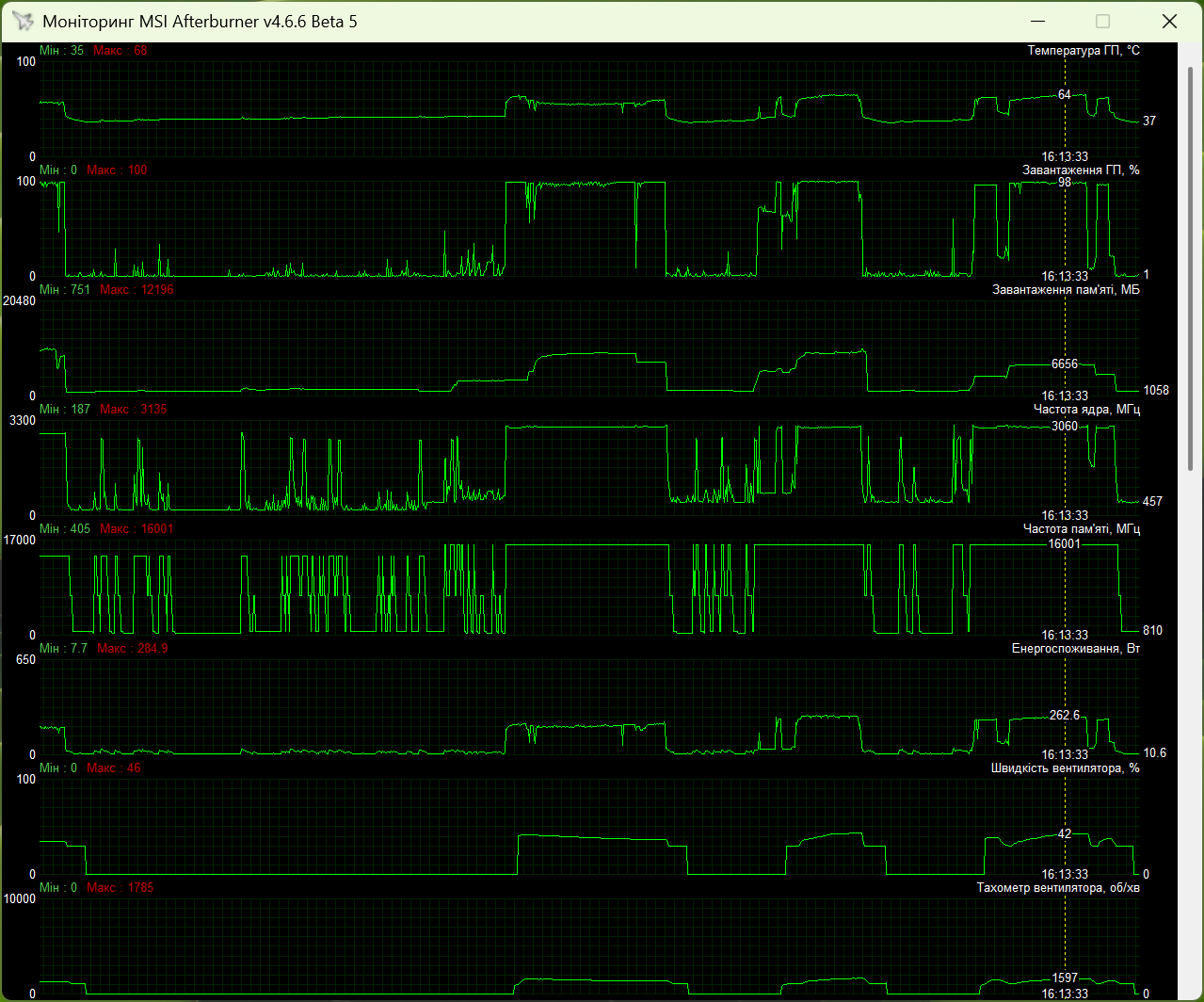
Task: Click the Частота ядра, МГц graph title
Action: 1086,409
